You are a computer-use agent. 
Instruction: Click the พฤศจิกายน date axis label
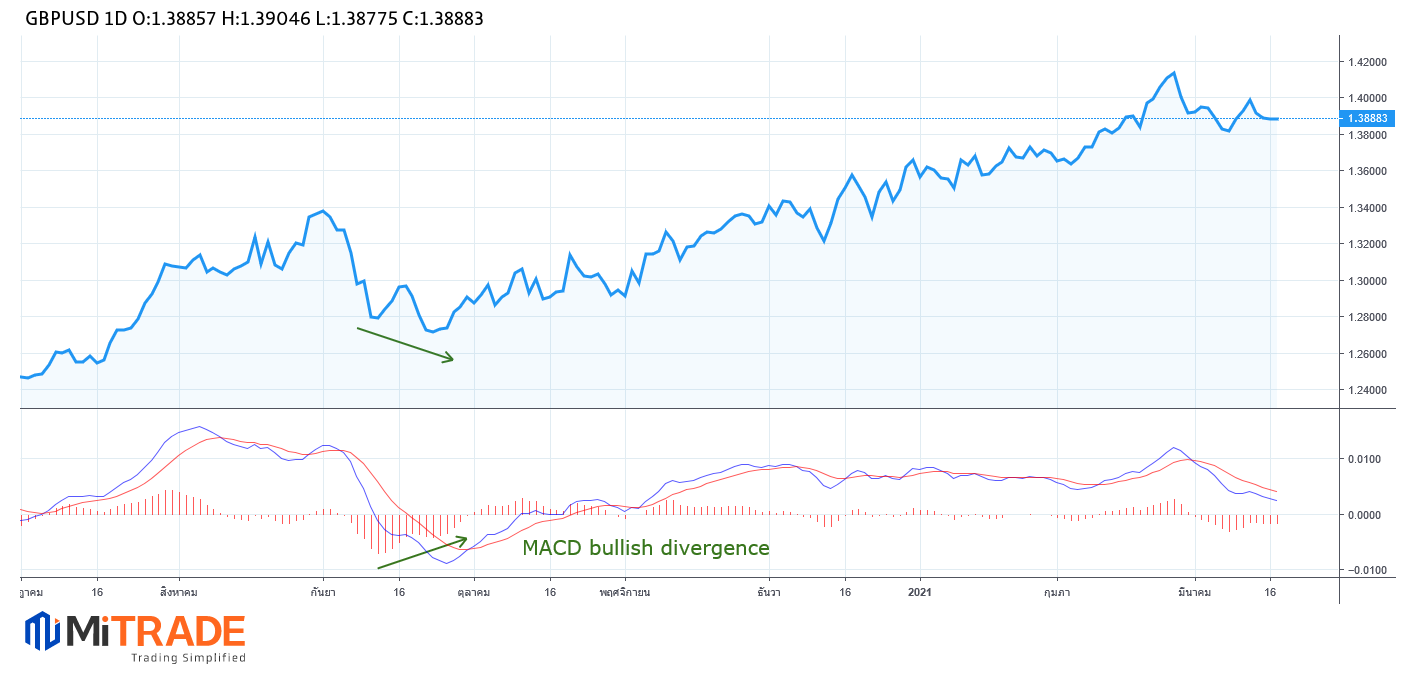click(x=625, y=592)
